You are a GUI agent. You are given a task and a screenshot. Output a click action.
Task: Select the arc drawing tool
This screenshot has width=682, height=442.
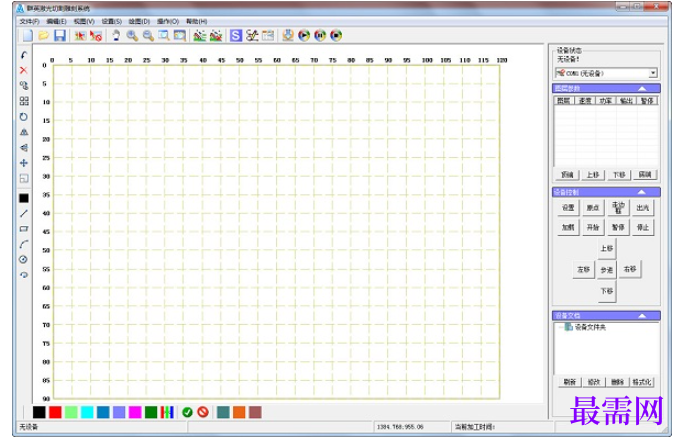[24, 244]
